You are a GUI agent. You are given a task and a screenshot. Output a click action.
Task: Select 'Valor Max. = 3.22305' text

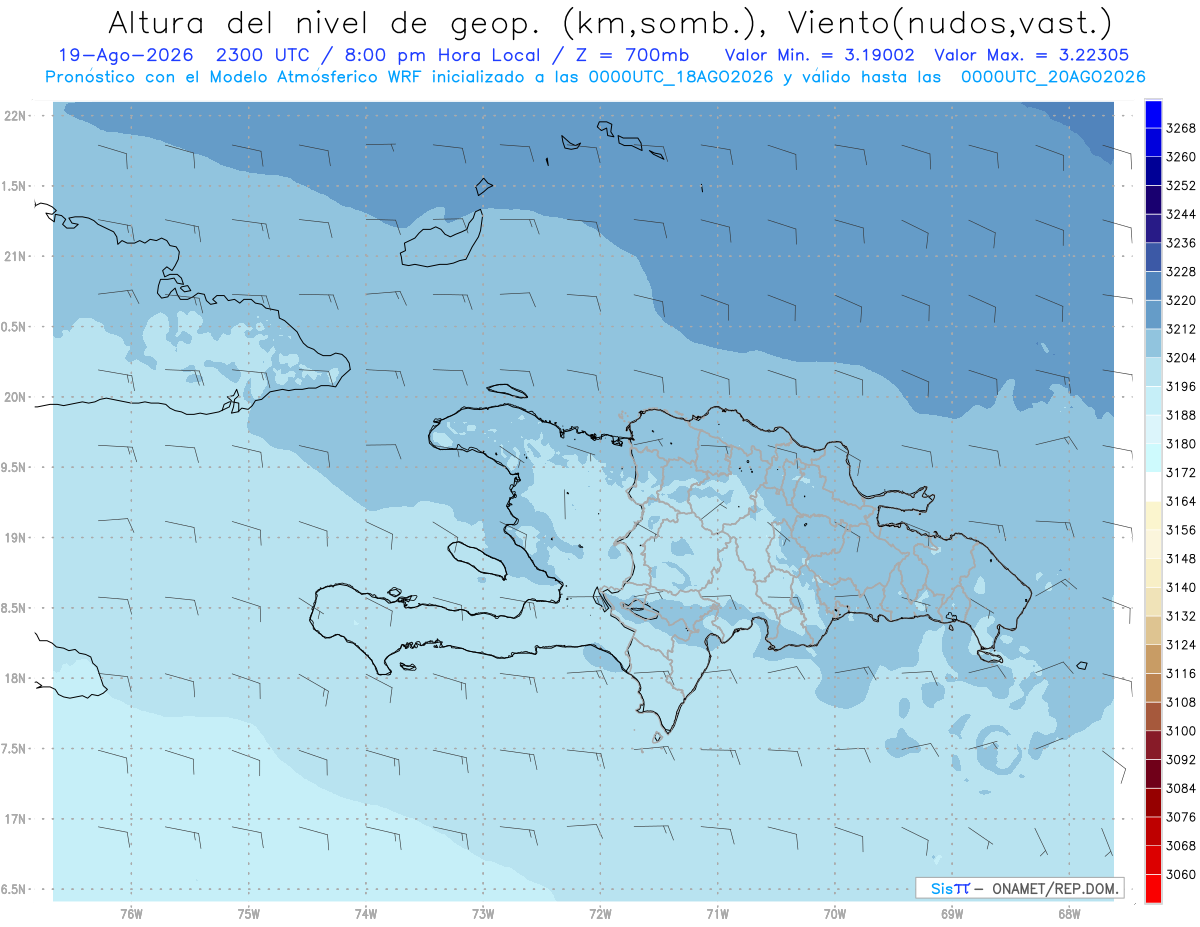click(x=1033, y=55)
